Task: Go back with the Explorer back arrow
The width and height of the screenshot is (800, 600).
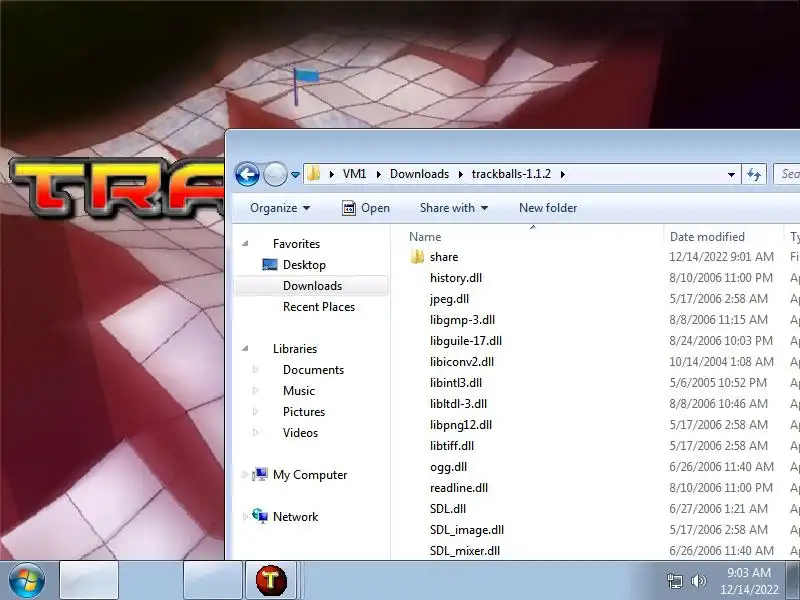Action: point(247,174)
